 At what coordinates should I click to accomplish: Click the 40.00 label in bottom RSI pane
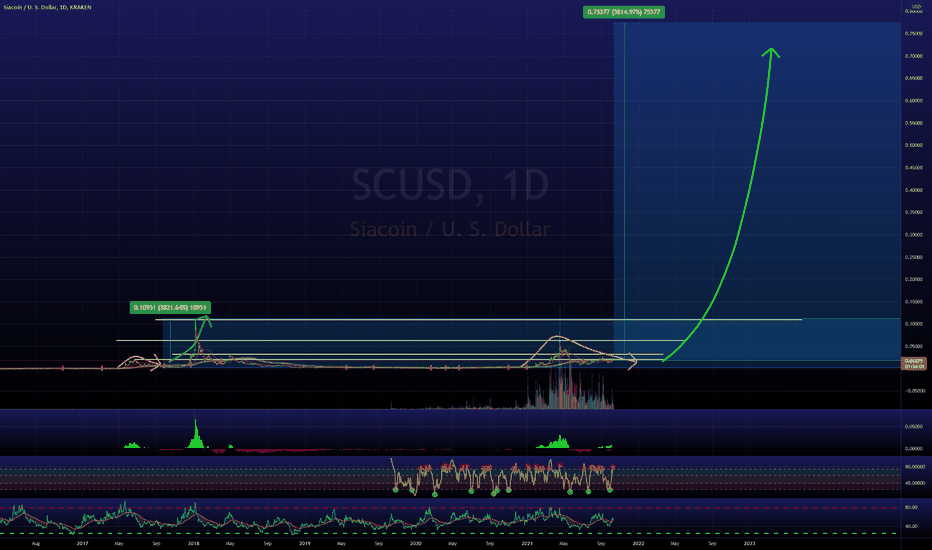tap(911, 526)
